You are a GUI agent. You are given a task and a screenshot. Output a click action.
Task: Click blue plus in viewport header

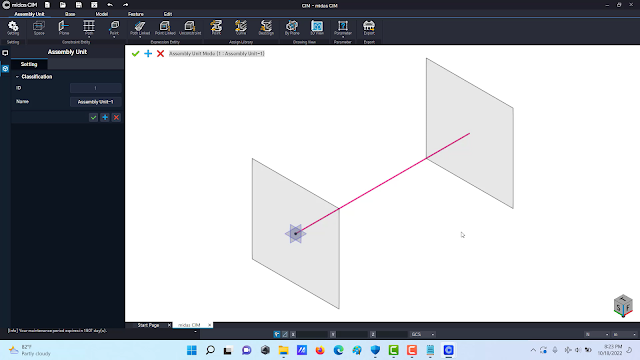point(148,53)
